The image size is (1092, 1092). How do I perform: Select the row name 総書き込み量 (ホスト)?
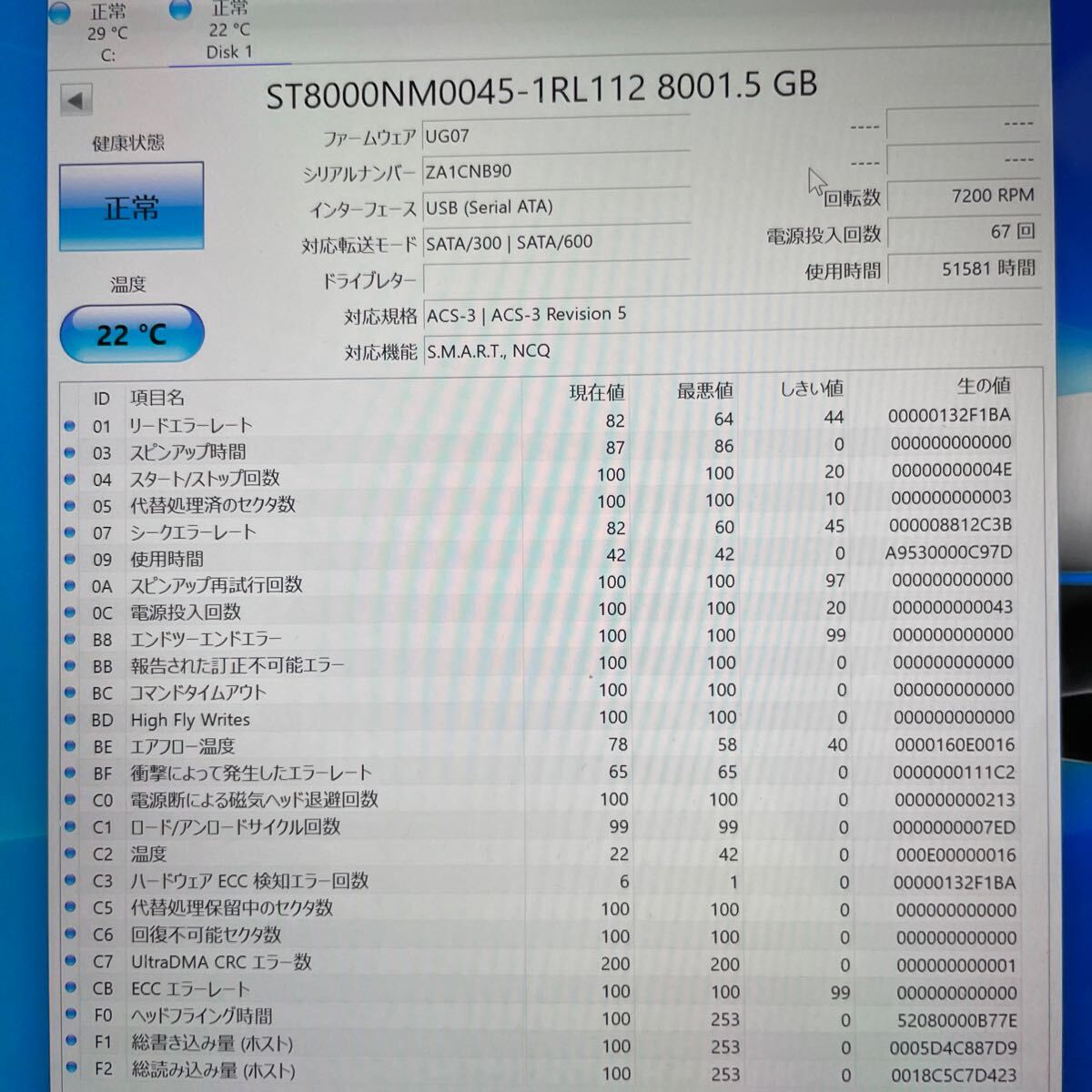pos(212,1043)
